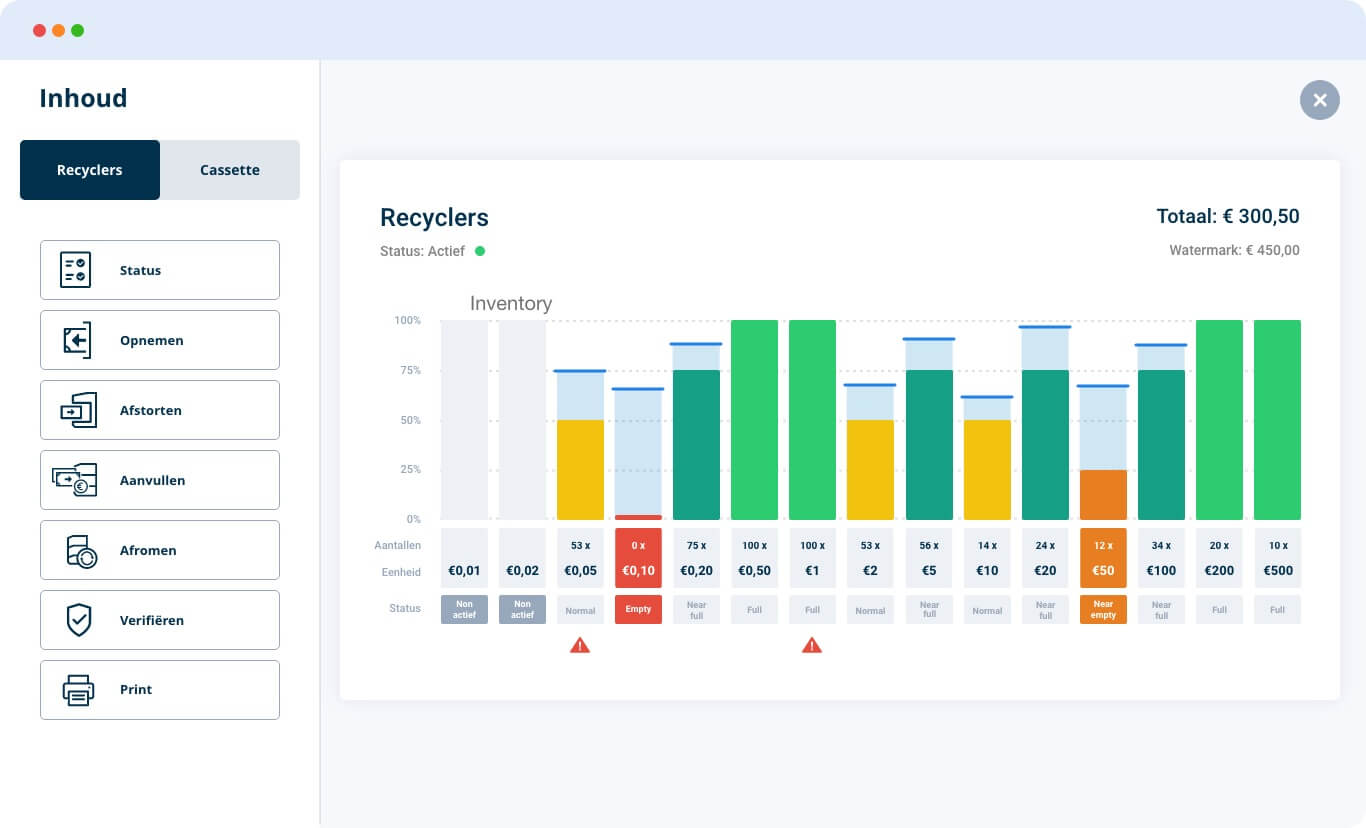1366x828 pixels.
Task: Close the Recyclers panel with X button
Action: point(1319,100)
